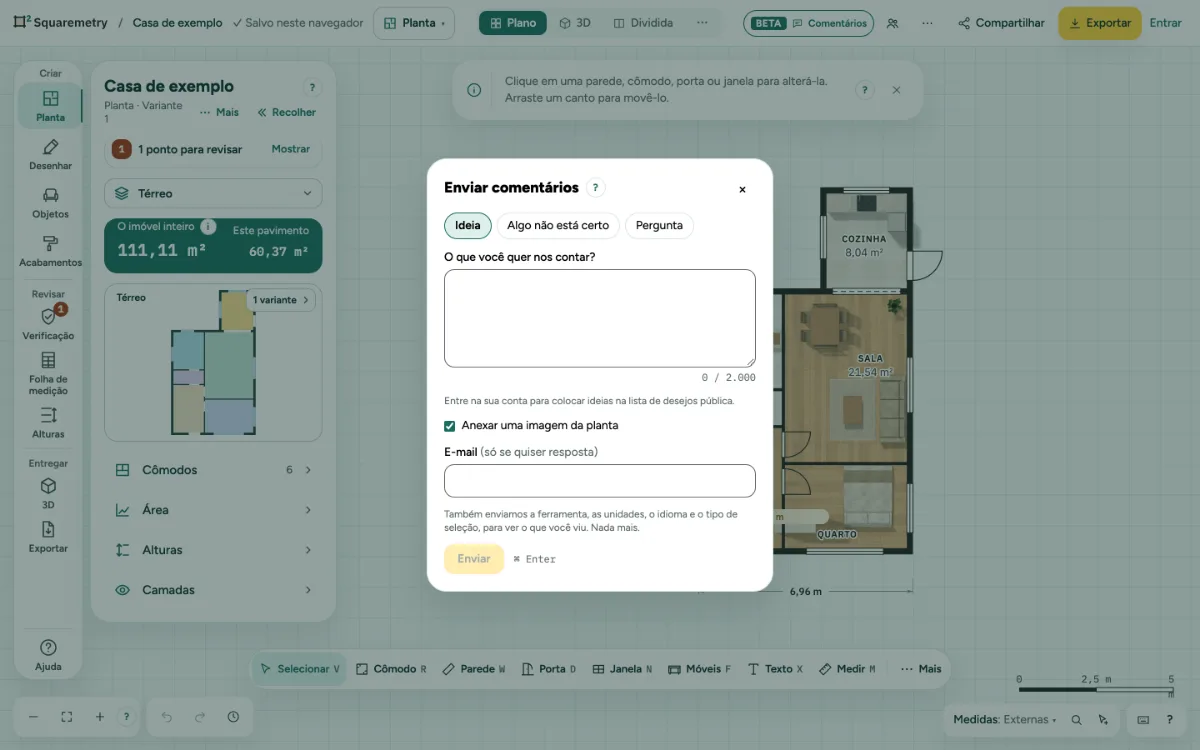Expand the Cômodos section
Screen dimensions: 1200x750
pyautogui.click(x=213, y=470)
